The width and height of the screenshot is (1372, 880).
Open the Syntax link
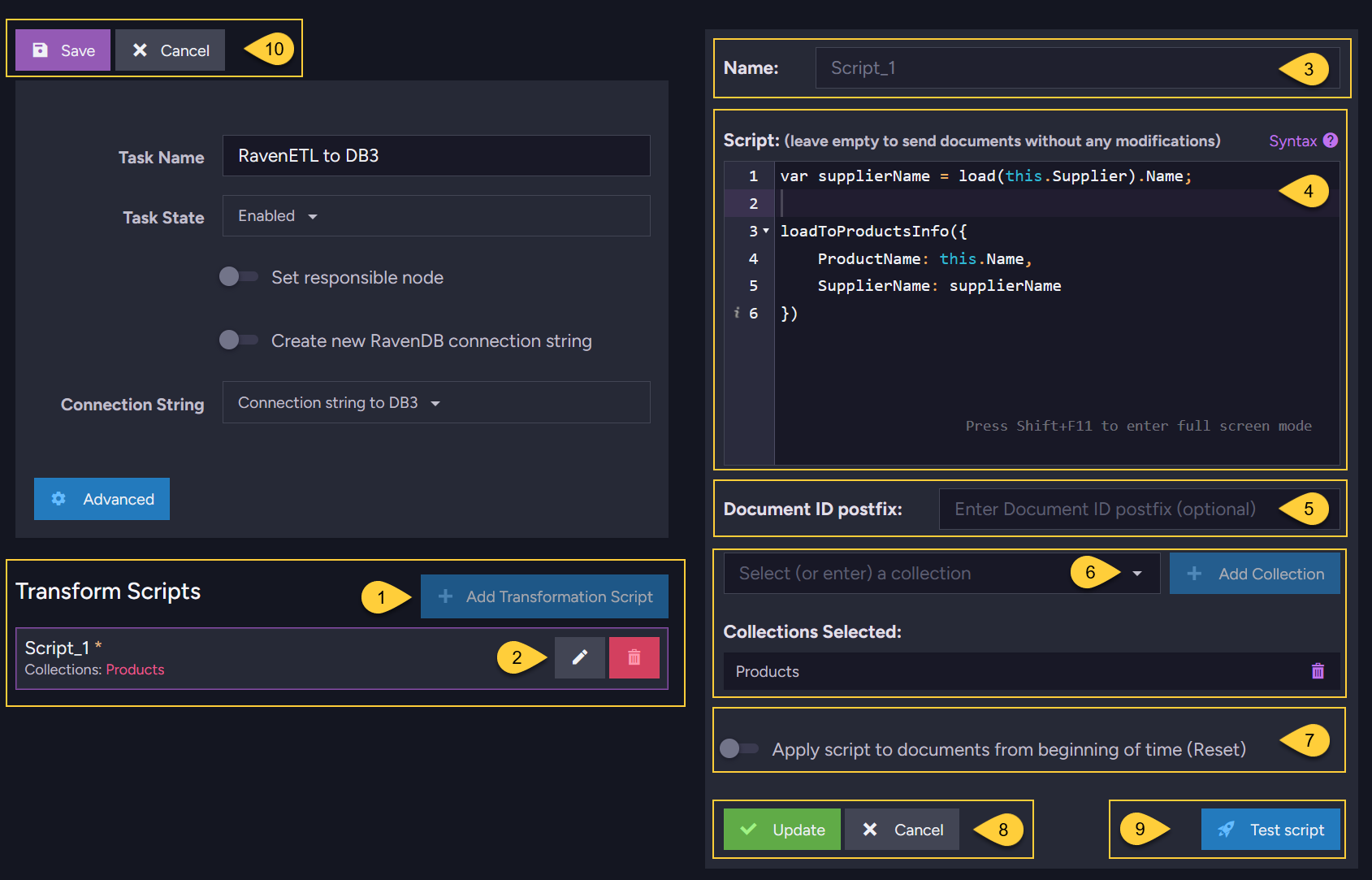(1292, 141)
